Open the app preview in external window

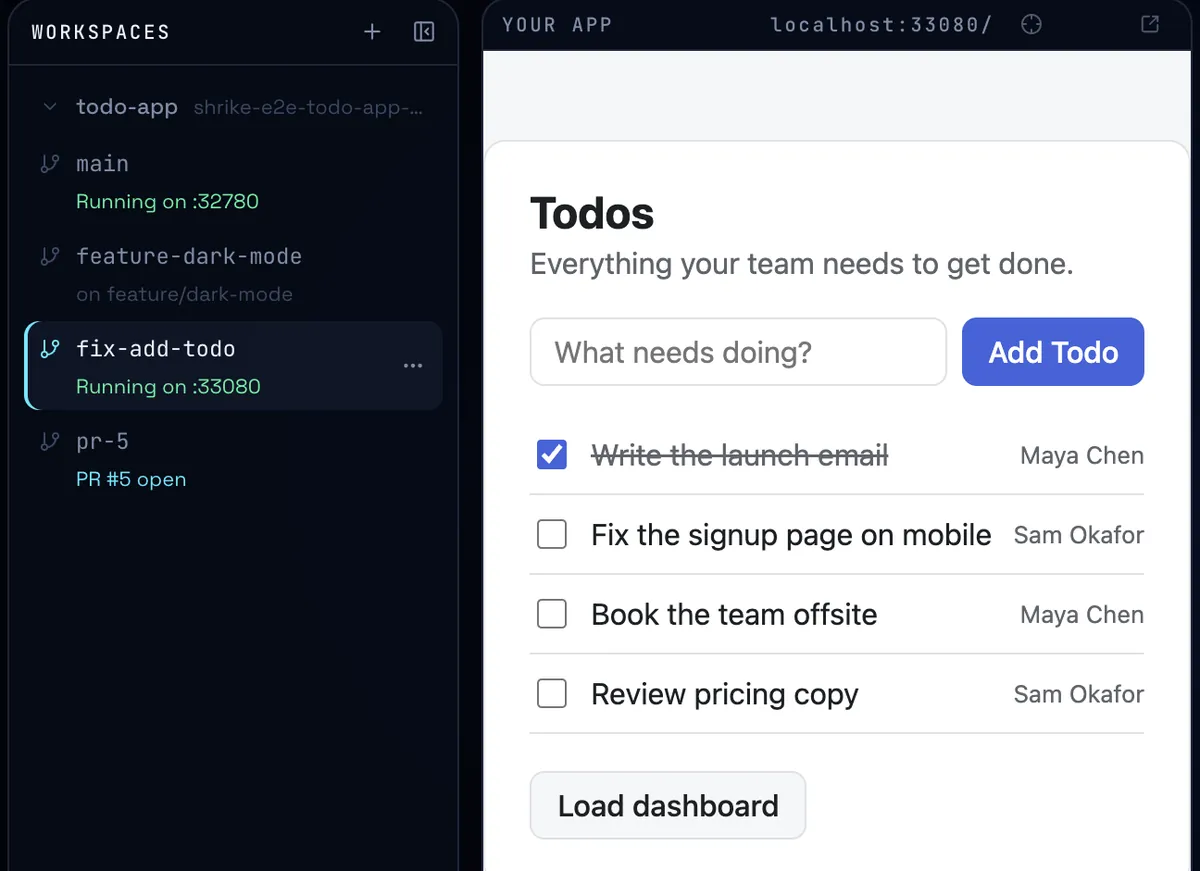pos(1150,25)
